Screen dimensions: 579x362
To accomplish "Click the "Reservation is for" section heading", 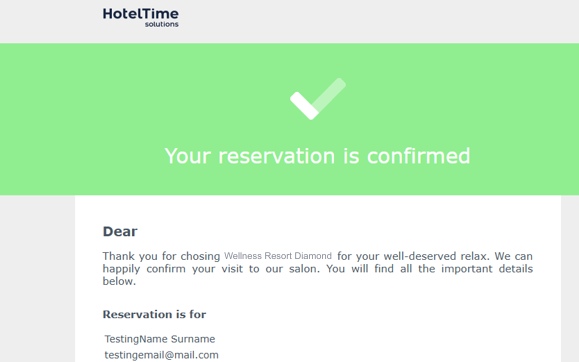I will 154,314.
